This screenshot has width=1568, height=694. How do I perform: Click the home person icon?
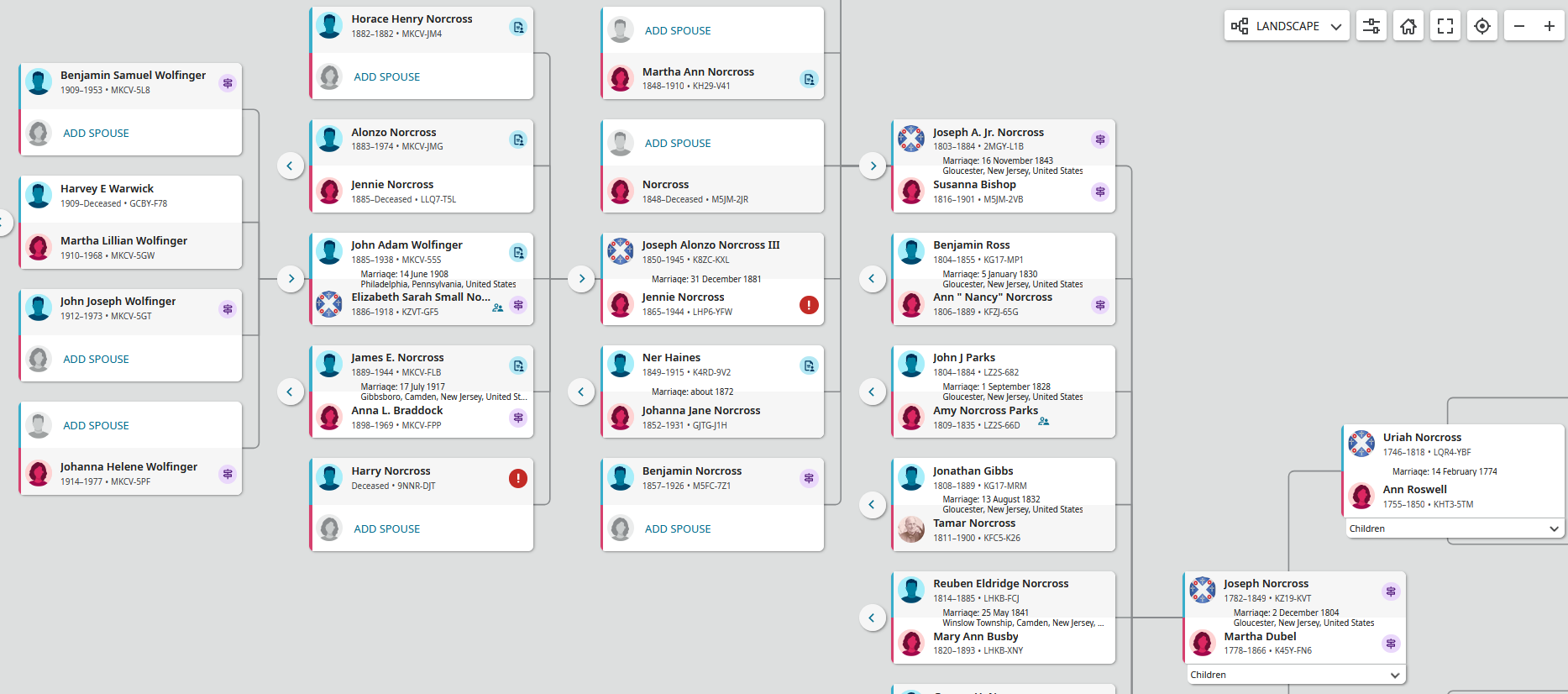click(1408, 26)
